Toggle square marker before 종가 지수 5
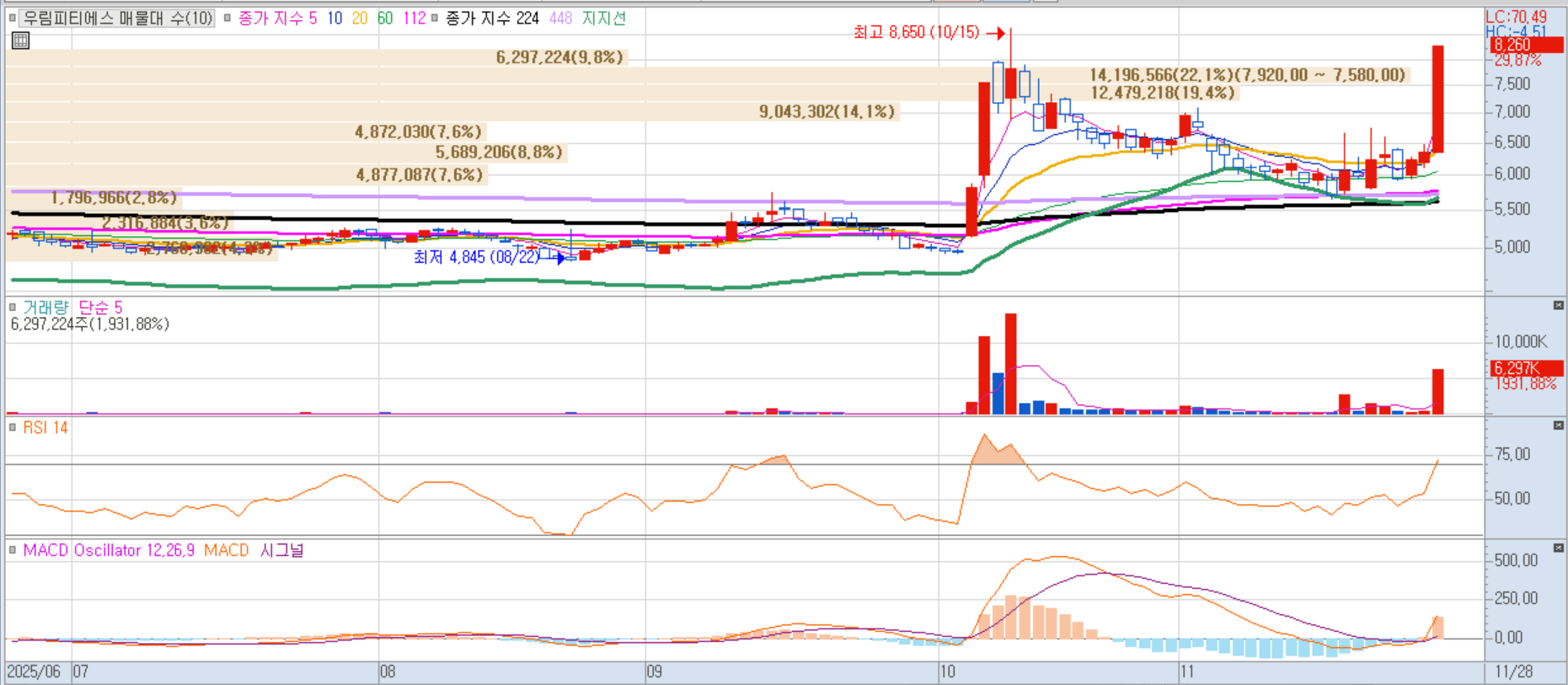 tap(227, 18)
